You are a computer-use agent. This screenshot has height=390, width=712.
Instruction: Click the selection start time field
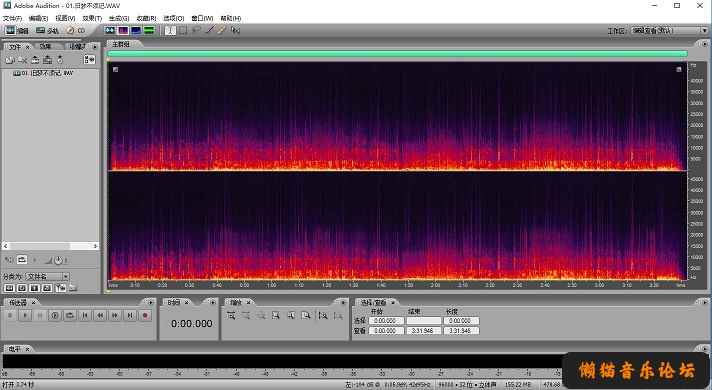tap(386, 321)
